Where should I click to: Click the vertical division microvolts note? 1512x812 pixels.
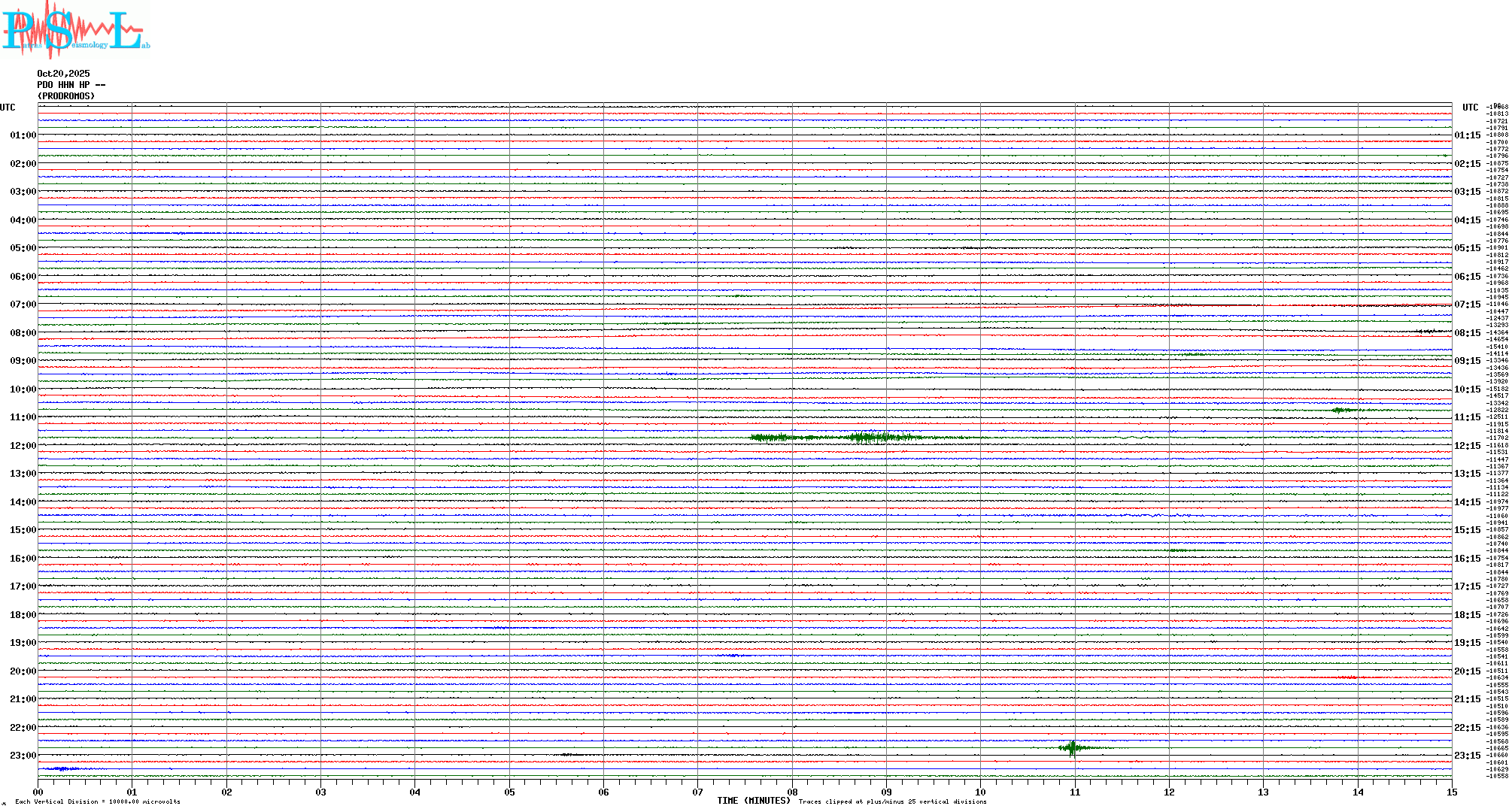98,801
